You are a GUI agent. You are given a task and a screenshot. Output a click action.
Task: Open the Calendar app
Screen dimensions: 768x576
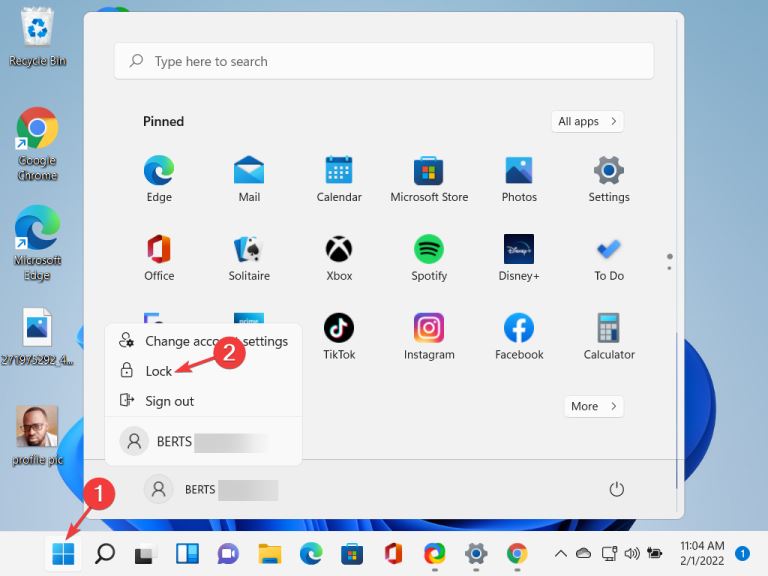339,178
